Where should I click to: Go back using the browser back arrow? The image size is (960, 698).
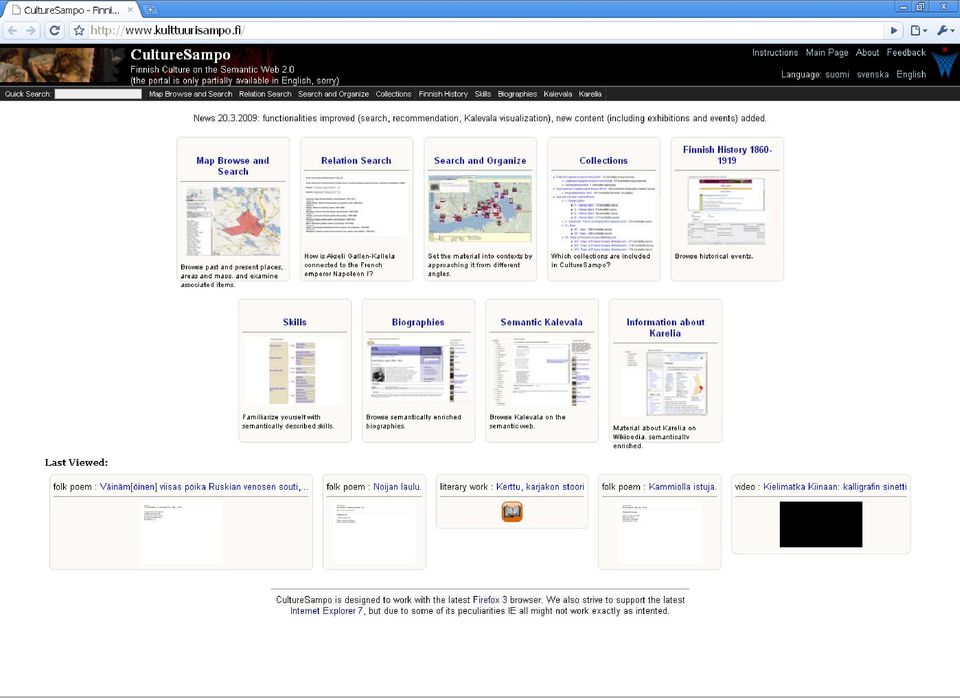click(x=13, y=30)
